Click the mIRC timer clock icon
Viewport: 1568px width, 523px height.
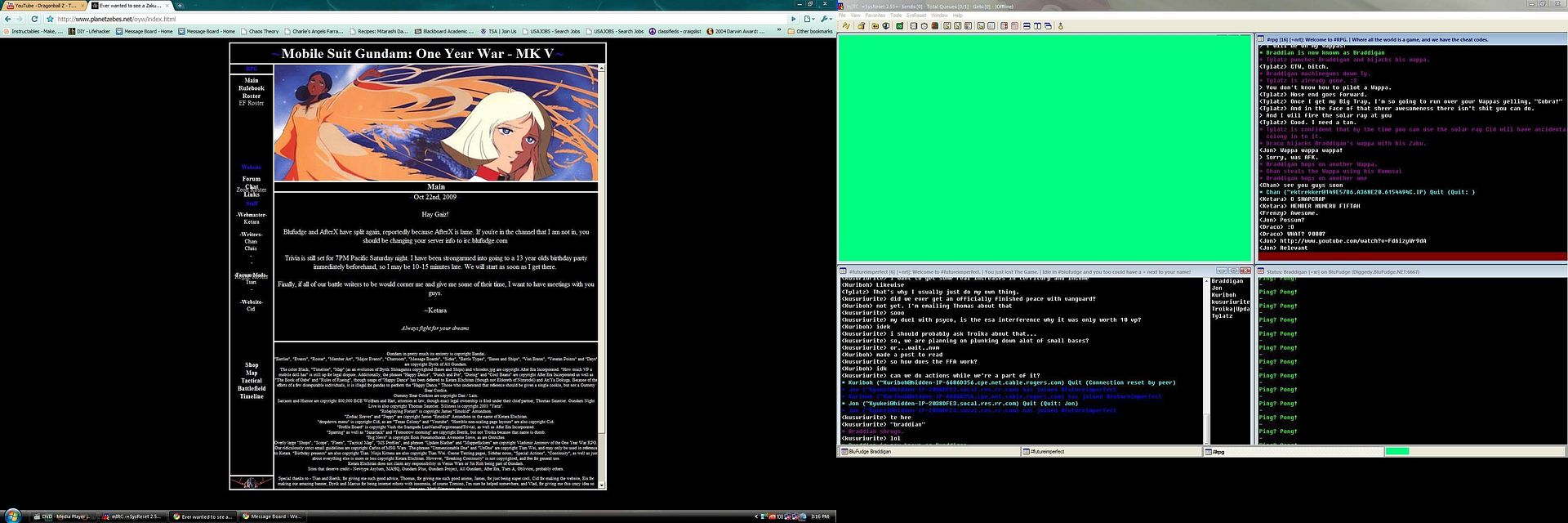tap(924, 25)
